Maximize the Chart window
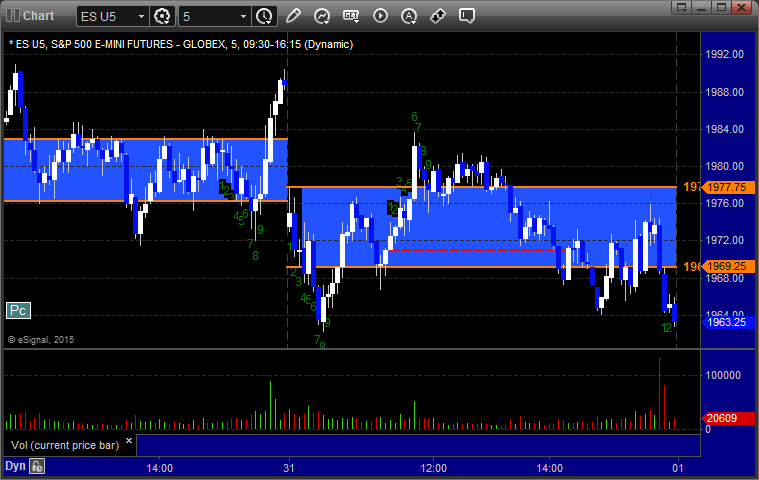Viewport: 759px width, 480px height. (x=721, y=7)
